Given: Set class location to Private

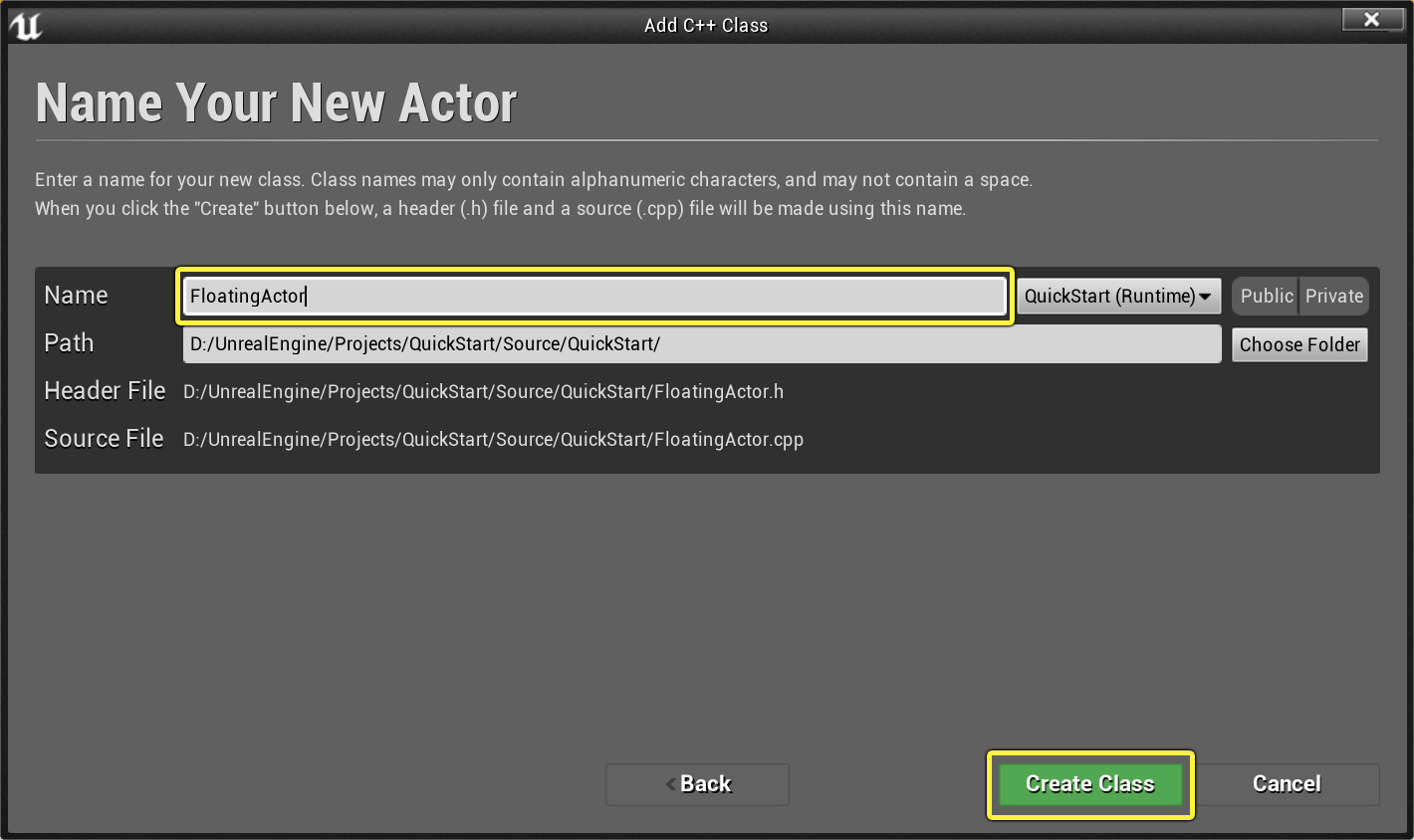Looking at the screenshot, I should click(1334, 296).
